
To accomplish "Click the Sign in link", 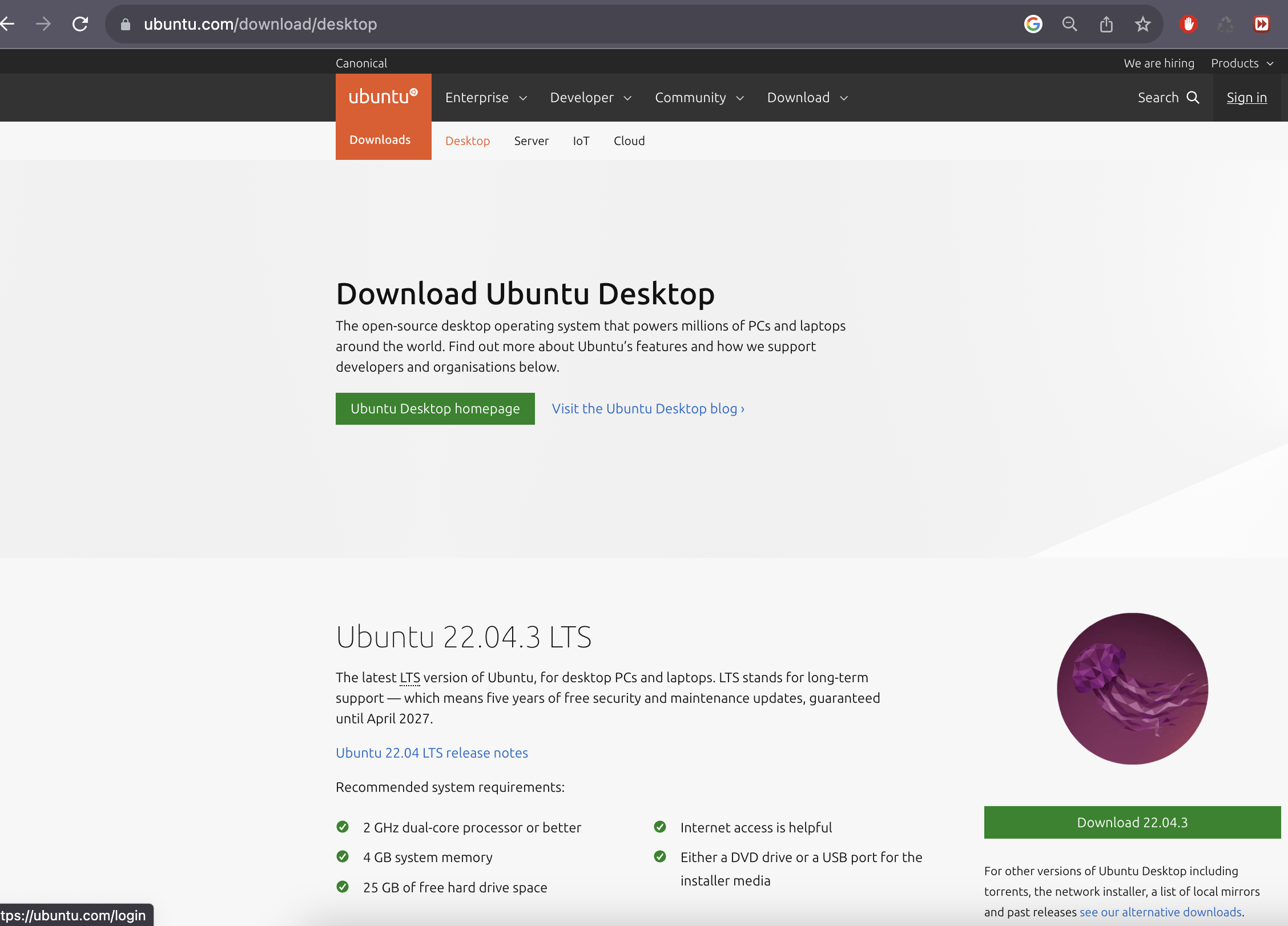I will point(1247,98).
